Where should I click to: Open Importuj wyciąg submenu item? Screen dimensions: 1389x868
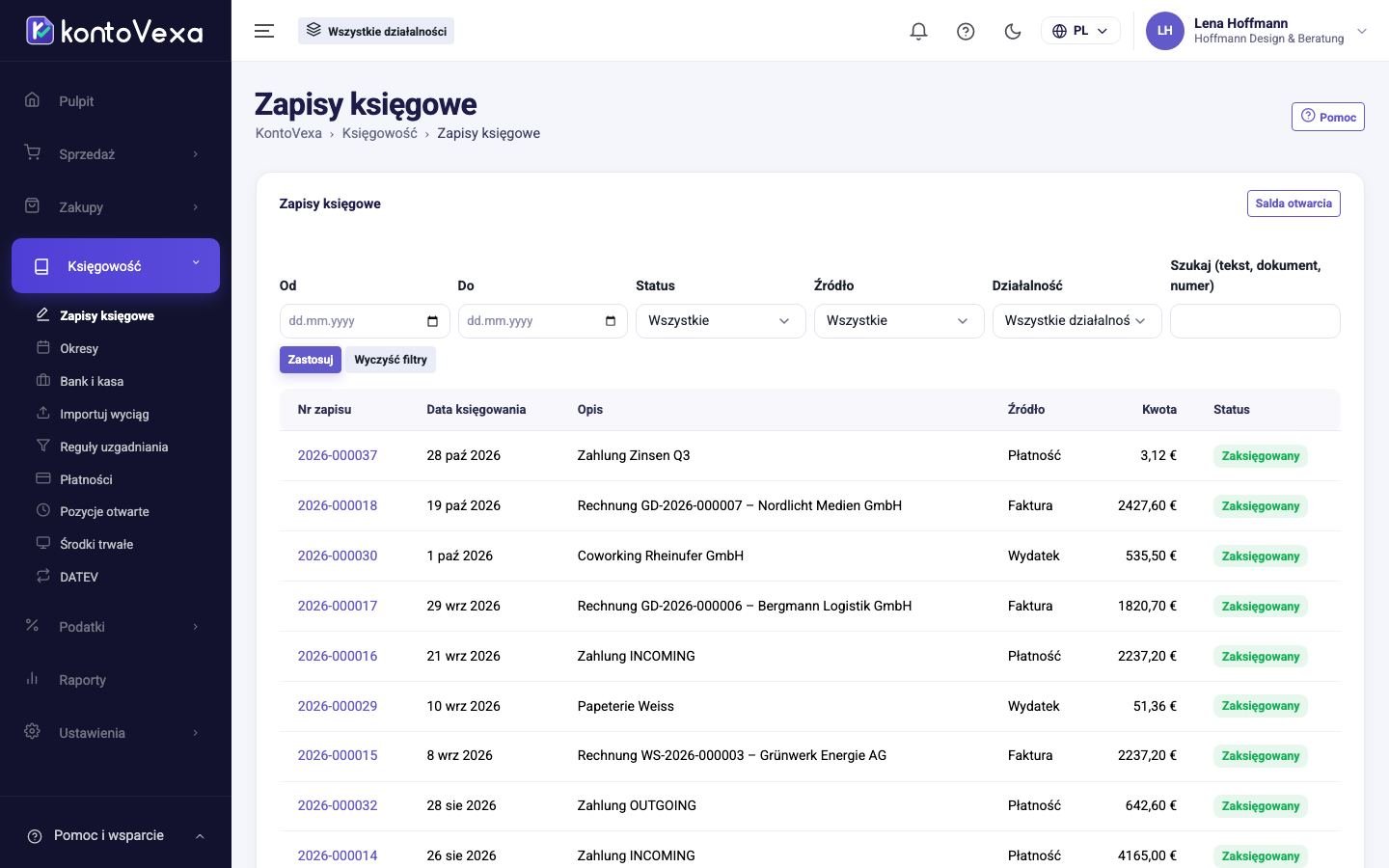(x=104, y=414)
